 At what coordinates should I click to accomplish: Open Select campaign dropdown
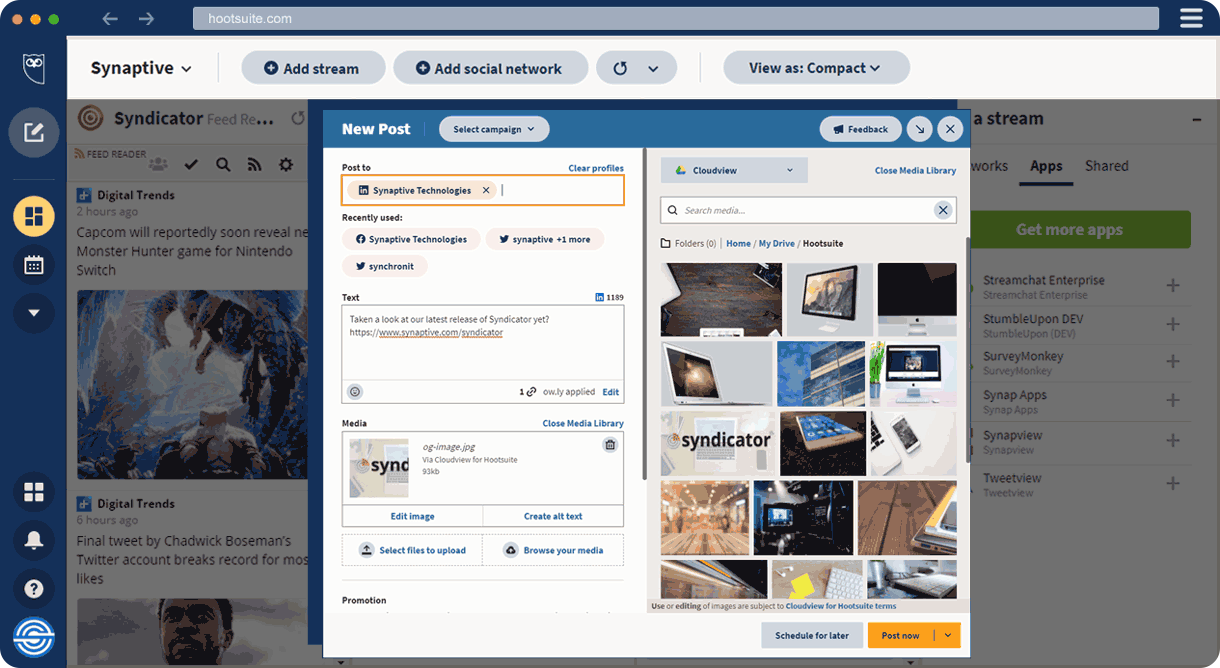(494, 129)
